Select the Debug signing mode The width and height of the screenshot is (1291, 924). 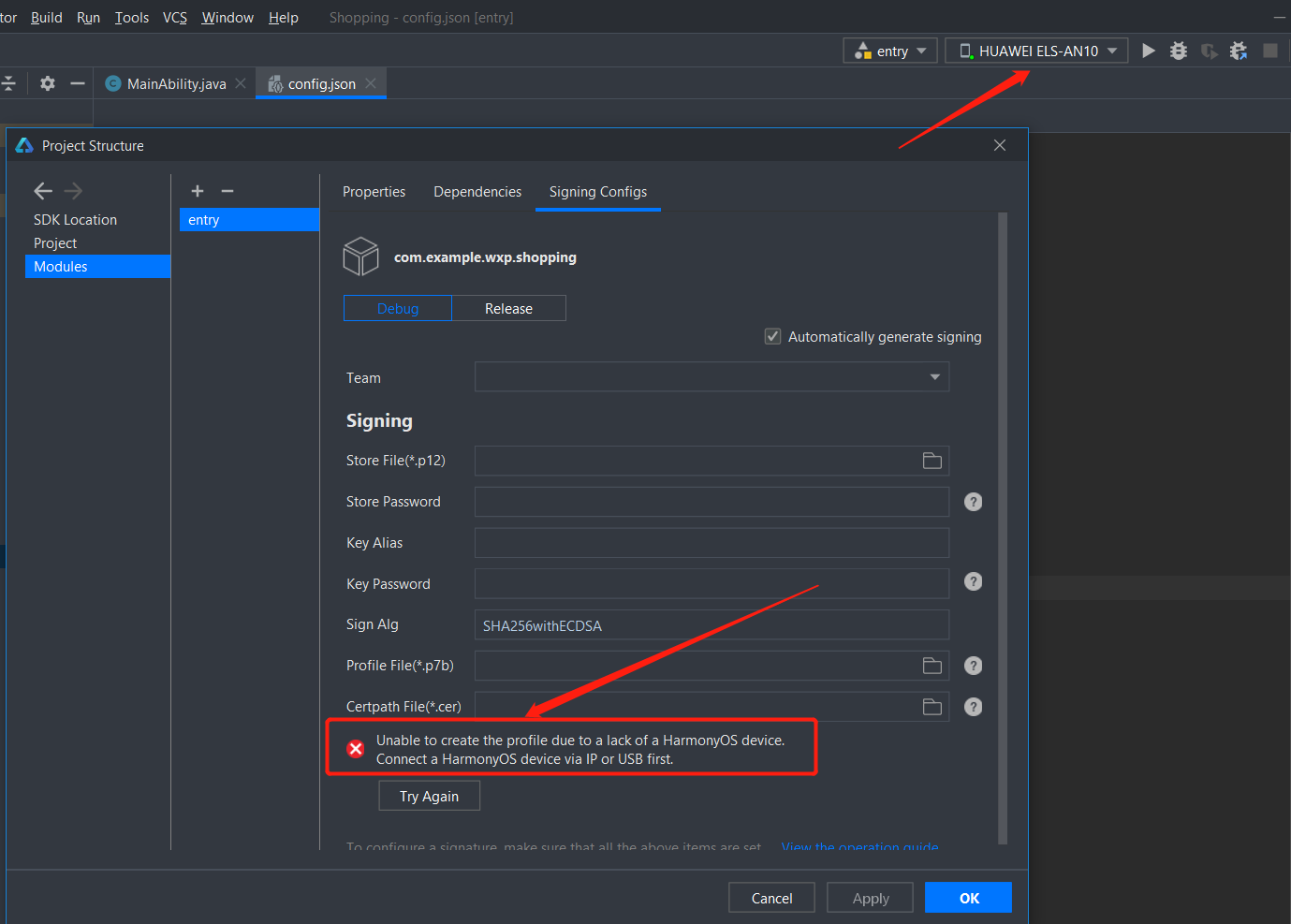398,308
